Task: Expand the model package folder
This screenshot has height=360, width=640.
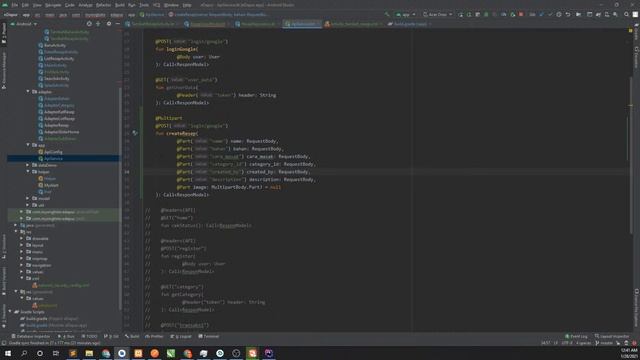Action: tap(28, 198)
